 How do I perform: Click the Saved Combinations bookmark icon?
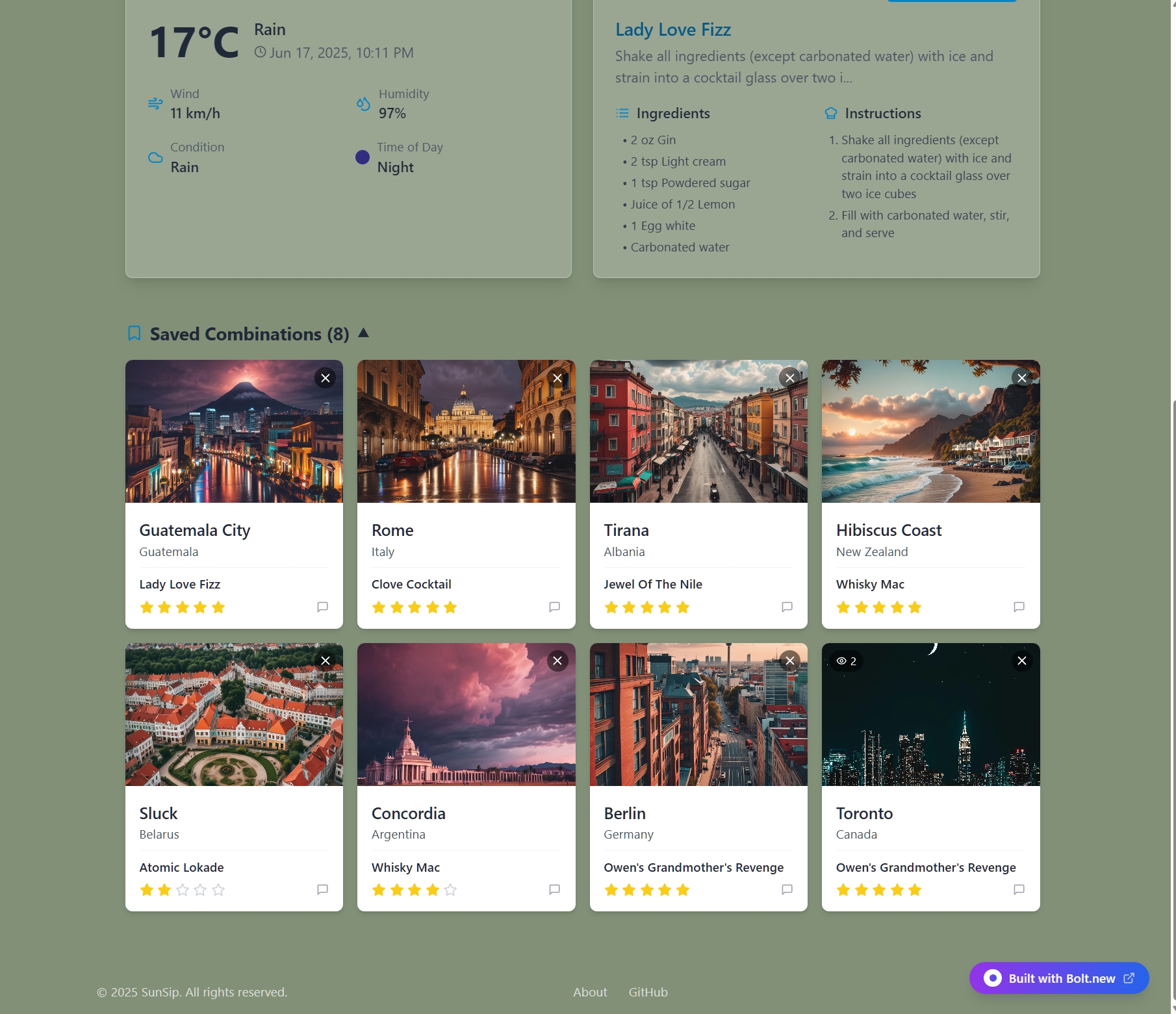coord(134,333)
